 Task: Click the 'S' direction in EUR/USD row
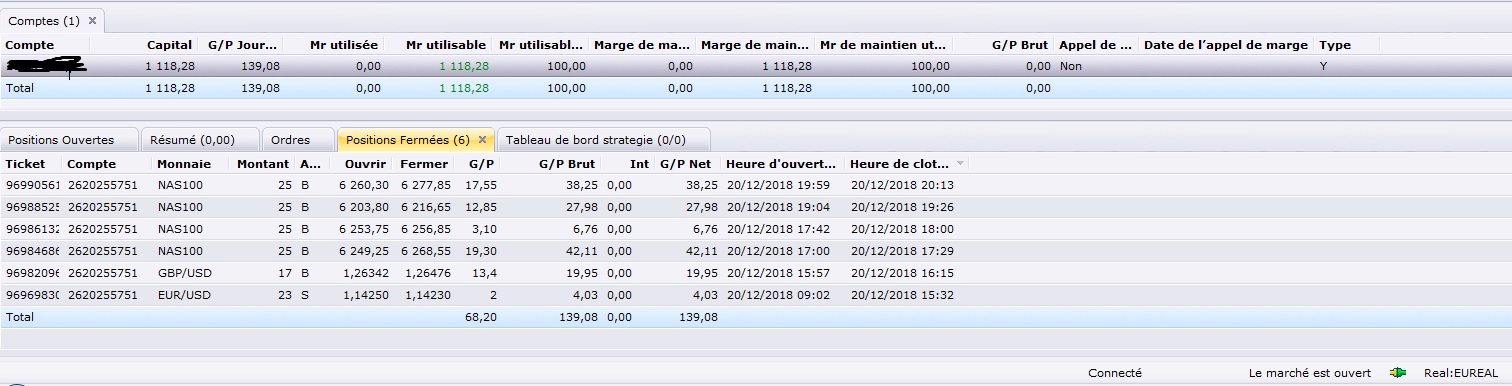point(304,295)
